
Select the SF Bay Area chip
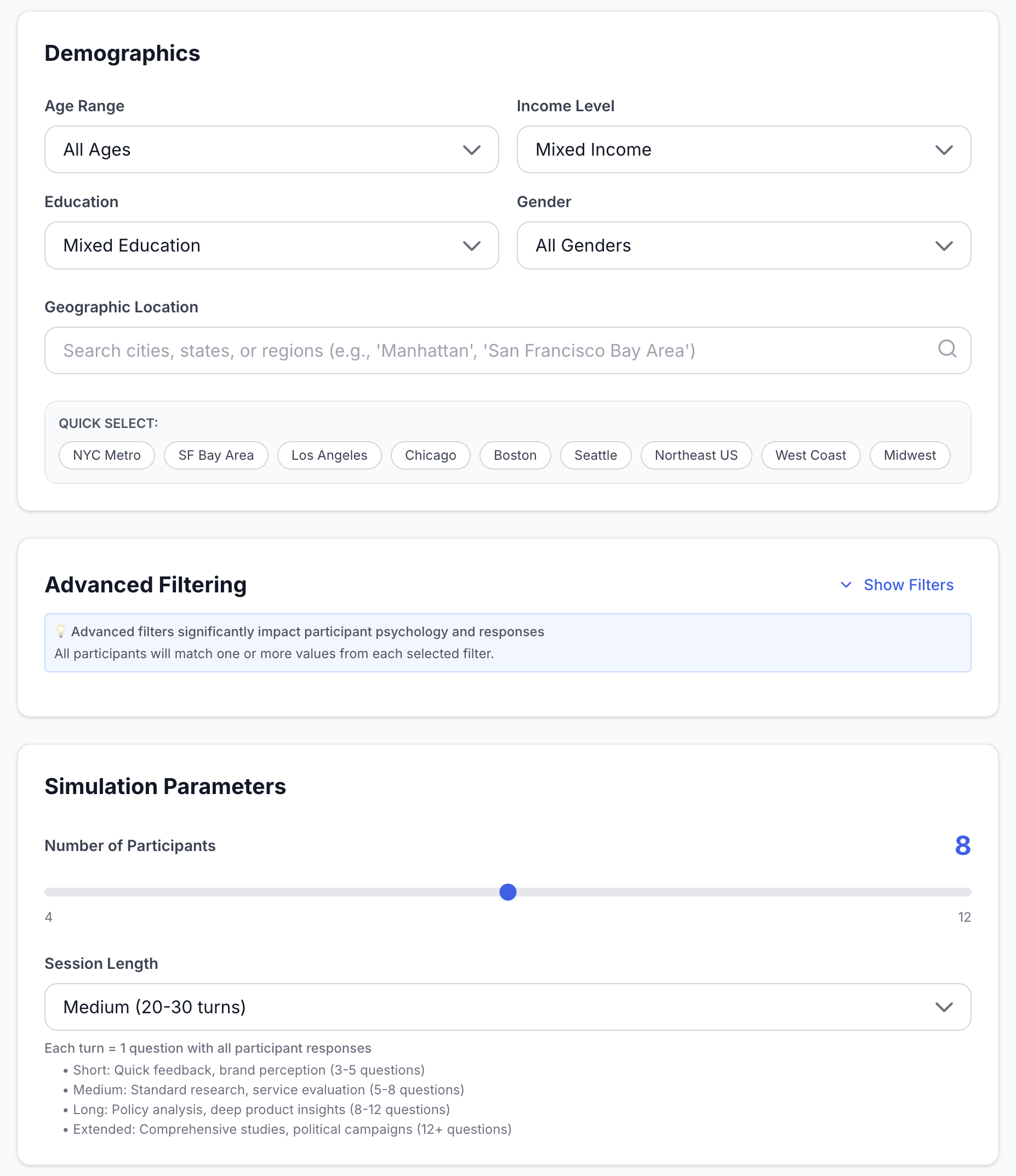point(216,455)
